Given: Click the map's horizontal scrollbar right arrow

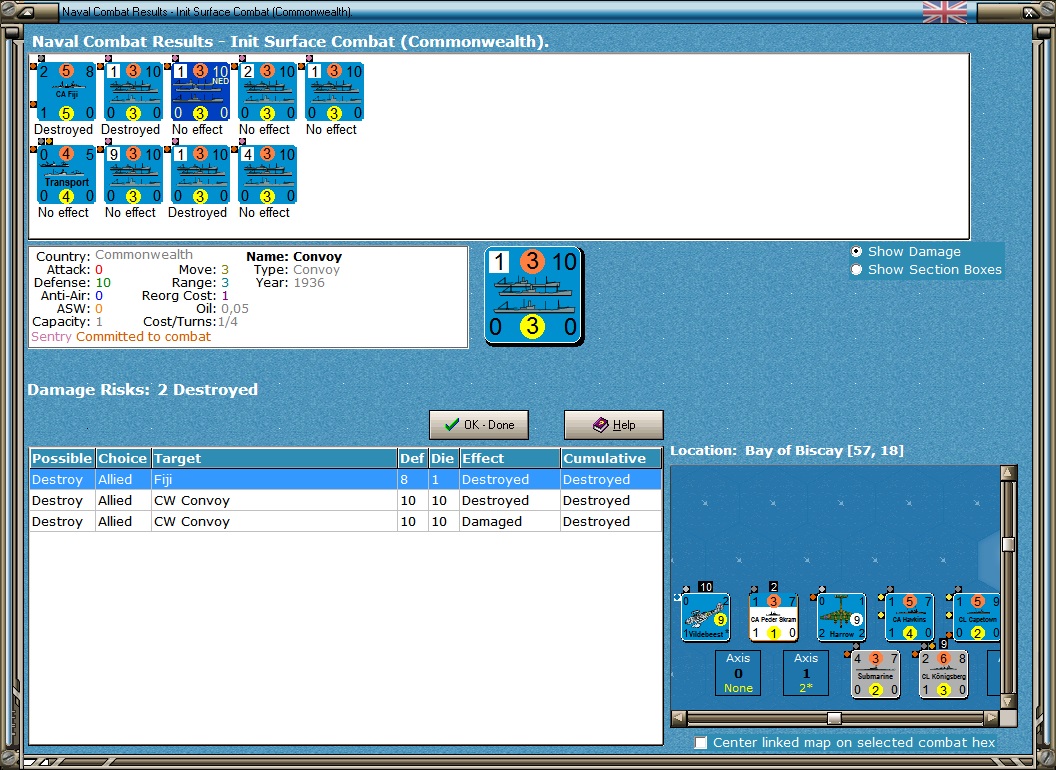Looking at the screenshot, I should coord(991,718).
